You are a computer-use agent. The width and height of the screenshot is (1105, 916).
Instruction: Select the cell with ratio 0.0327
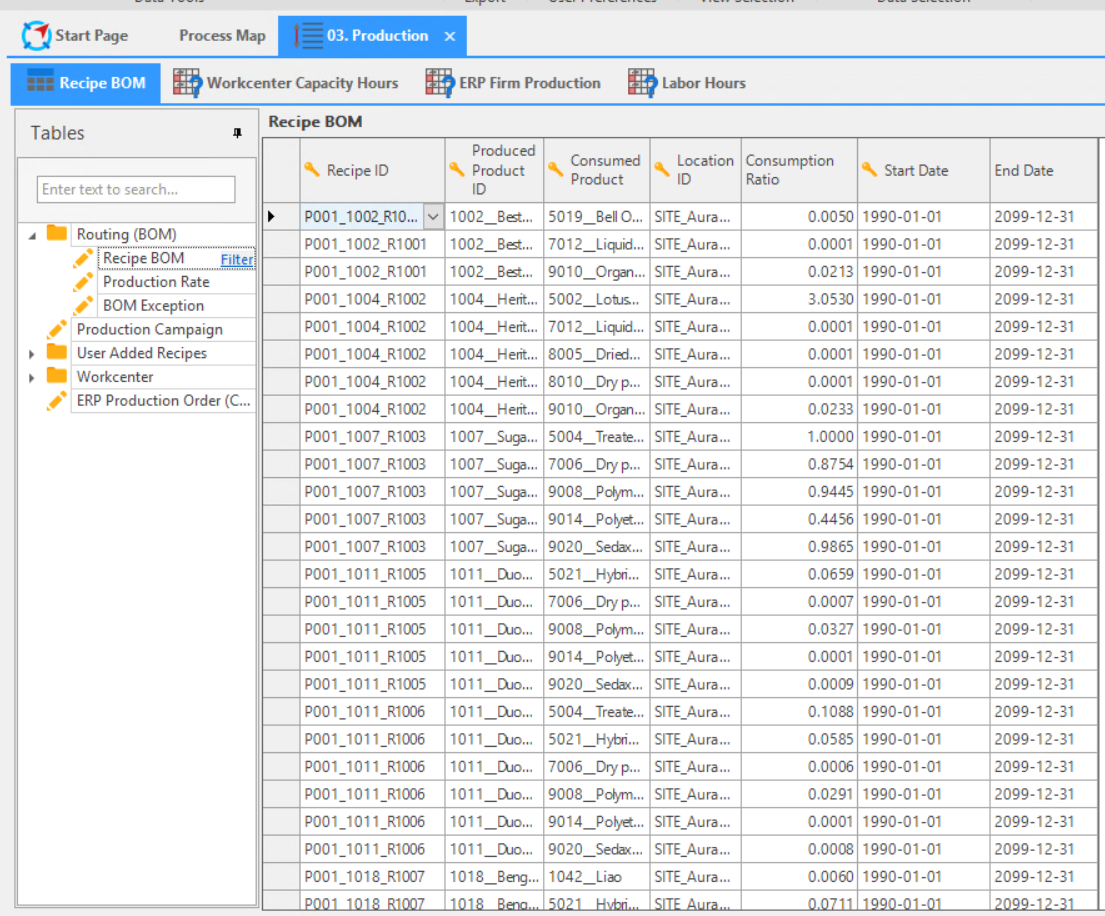[799, 629]
